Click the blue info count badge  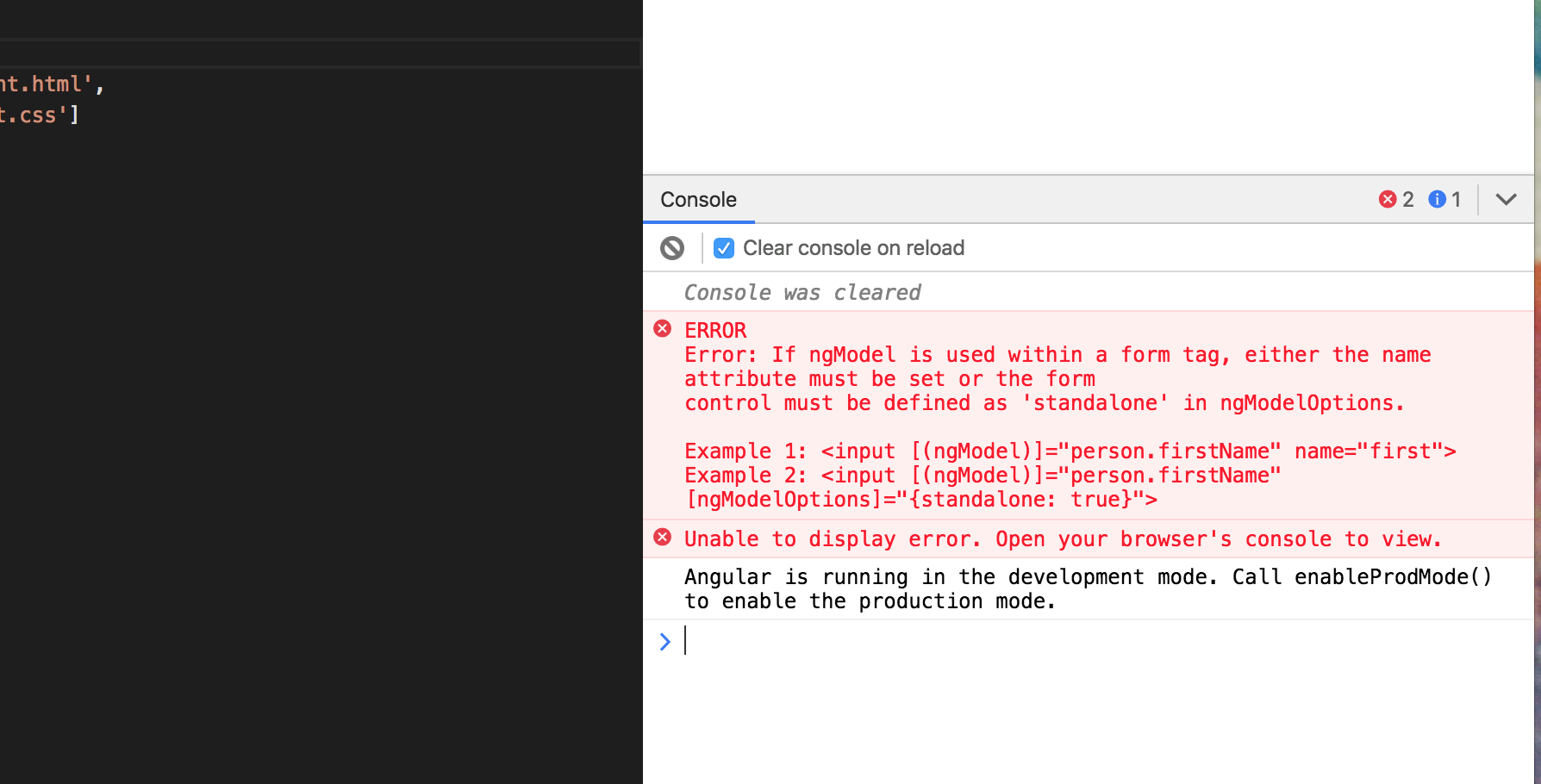[x=1444, y=199]
